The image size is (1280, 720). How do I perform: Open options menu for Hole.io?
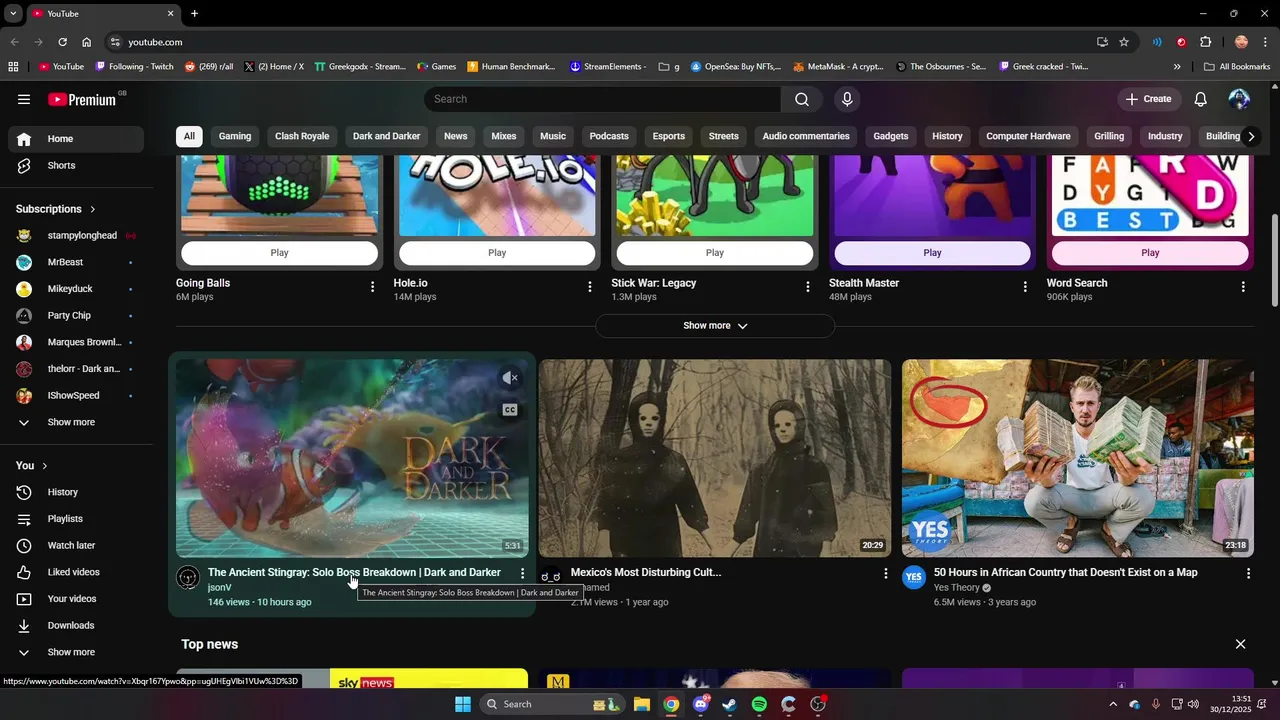click(590, 287)
